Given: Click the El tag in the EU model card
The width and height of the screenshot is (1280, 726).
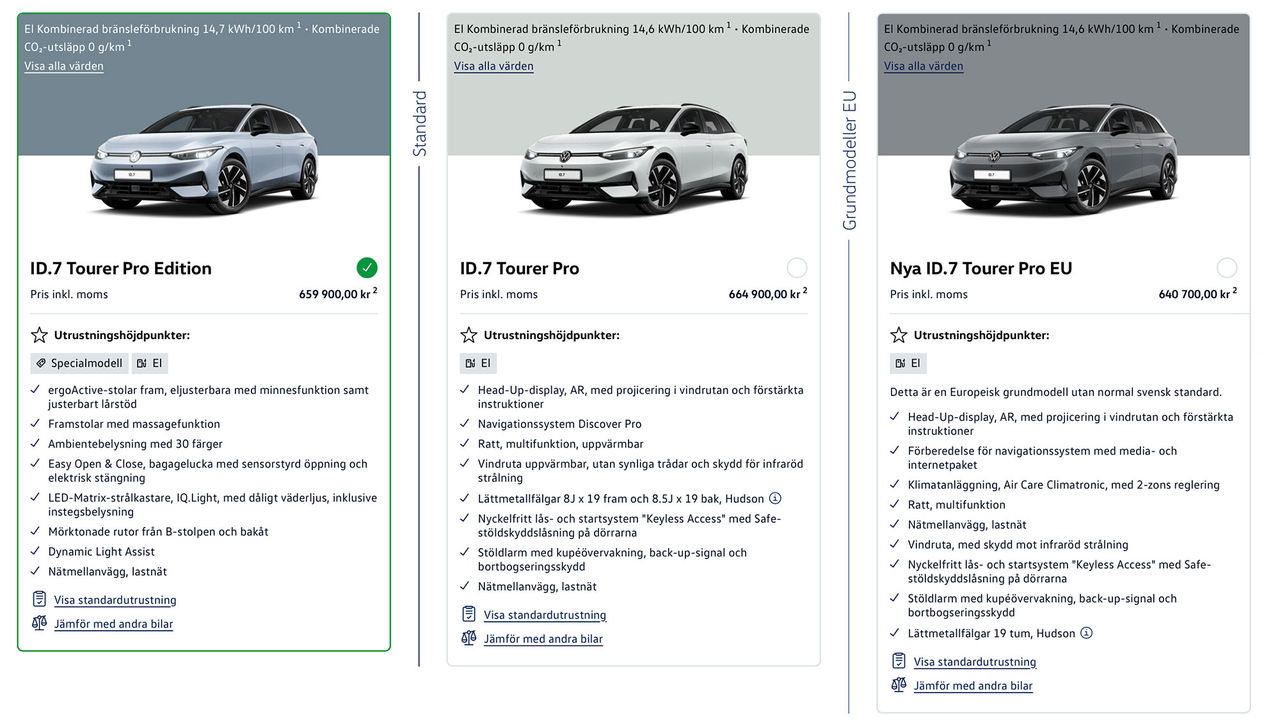Looking at the screenshot, I should coord(908,363).
